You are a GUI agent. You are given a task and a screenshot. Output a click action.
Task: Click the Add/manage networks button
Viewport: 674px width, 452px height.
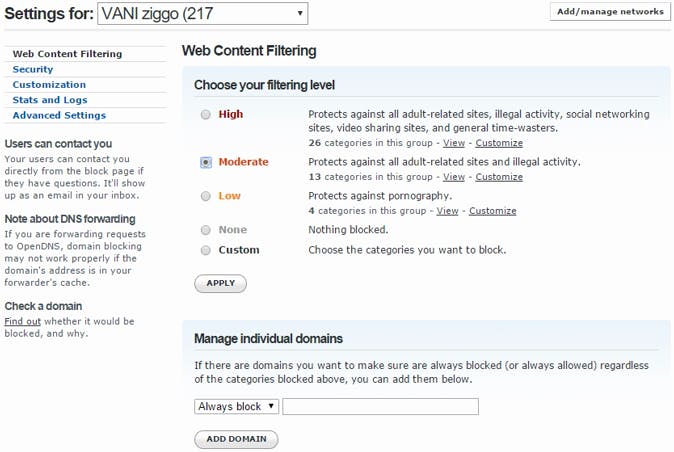pos(610,12)
